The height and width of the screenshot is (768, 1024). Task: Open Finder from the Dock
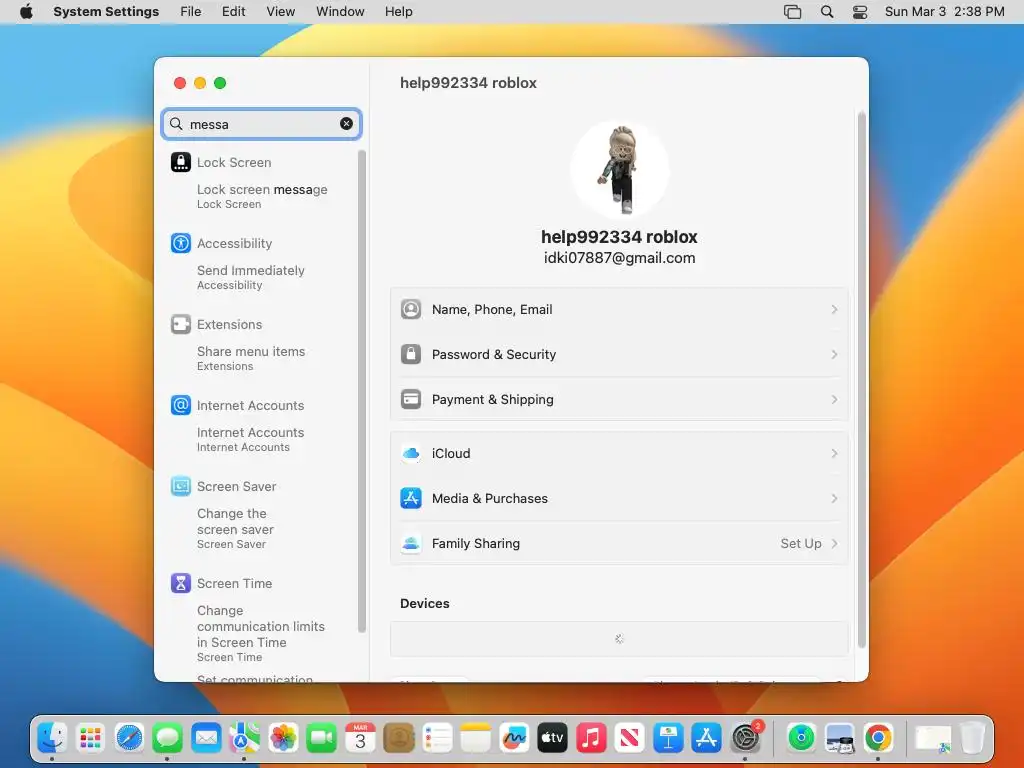[52, 738]
